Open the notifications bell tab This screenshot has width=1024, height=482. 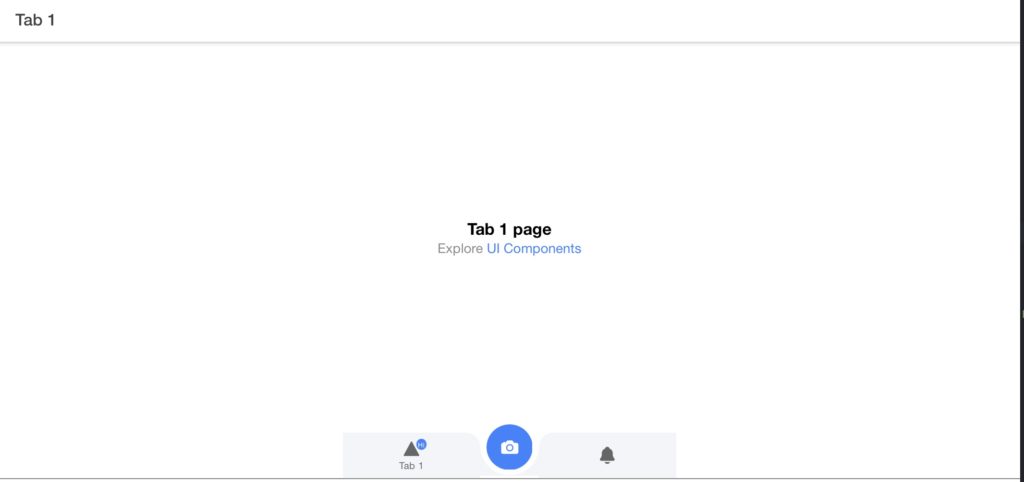tap(607, 455)
